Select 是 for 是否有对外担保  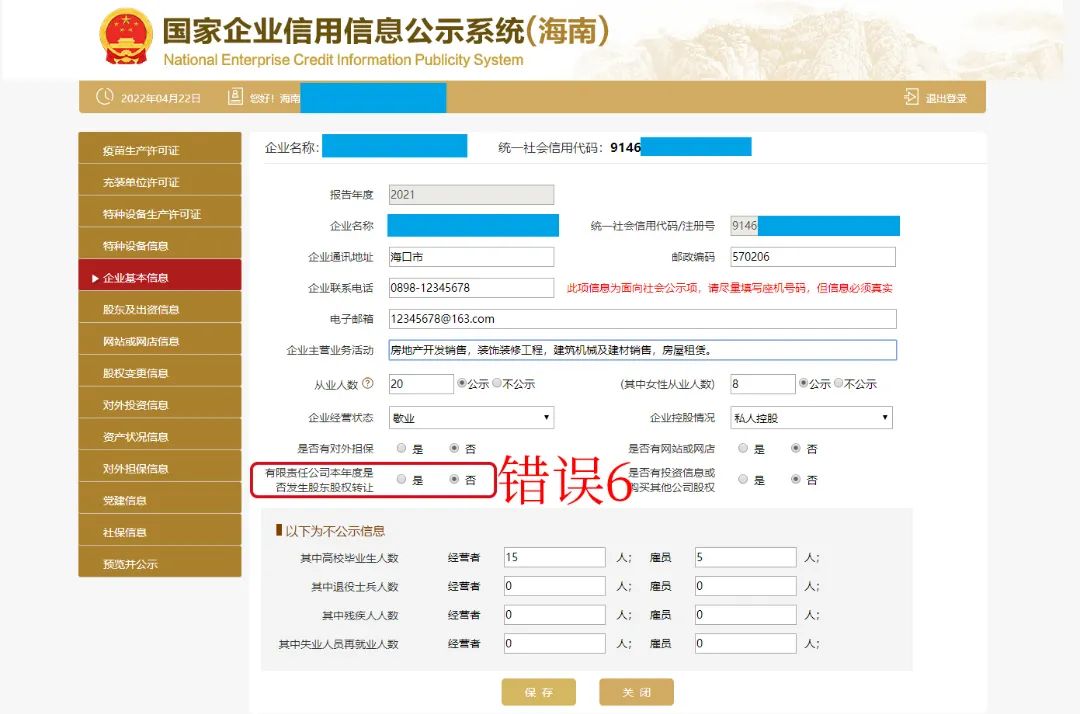pos(401,449)
